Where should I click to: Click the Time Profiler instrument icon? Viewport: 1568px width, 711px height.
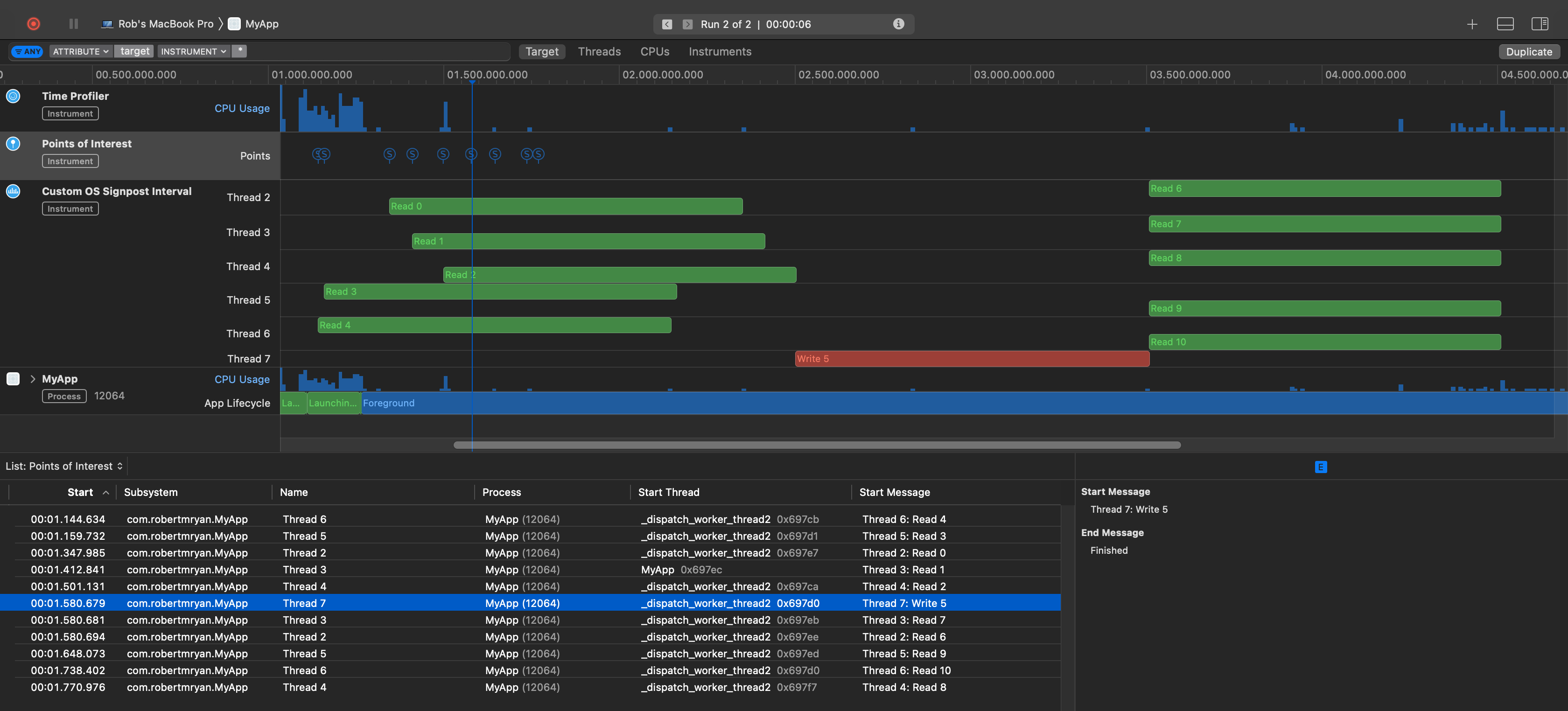pyautogui.click(x=14, y=96)
